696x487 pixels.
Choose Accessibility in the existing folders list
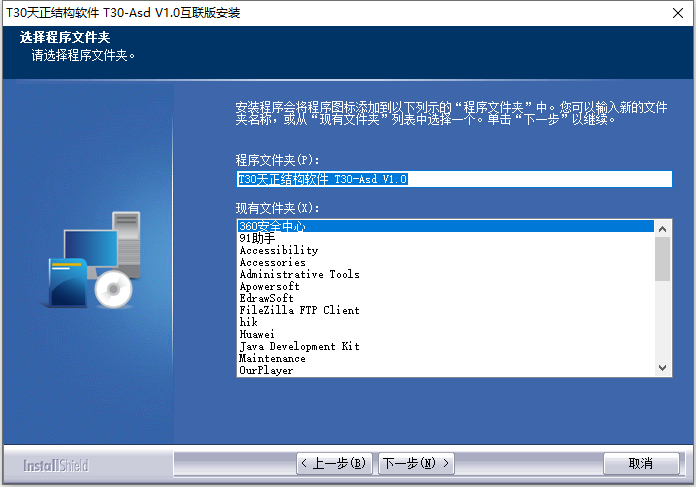pyautogui.click(x=446, y=250)
